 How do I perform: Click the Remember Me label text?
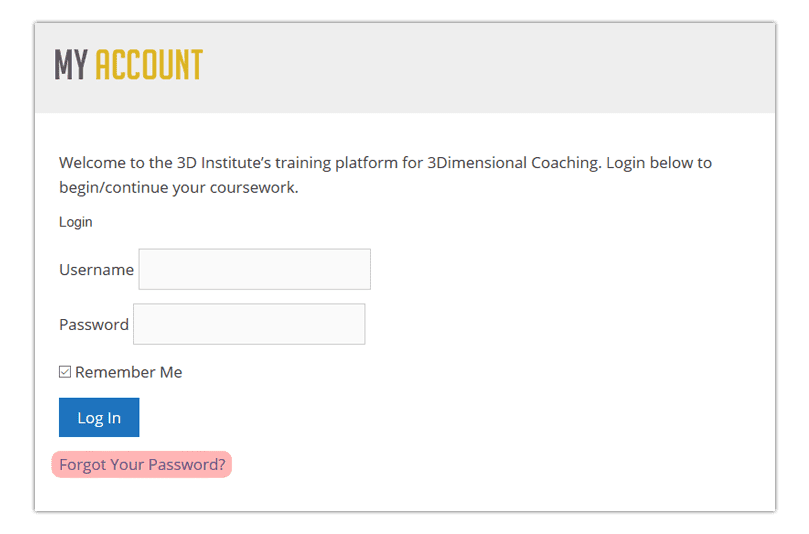(x=129, y=372)
